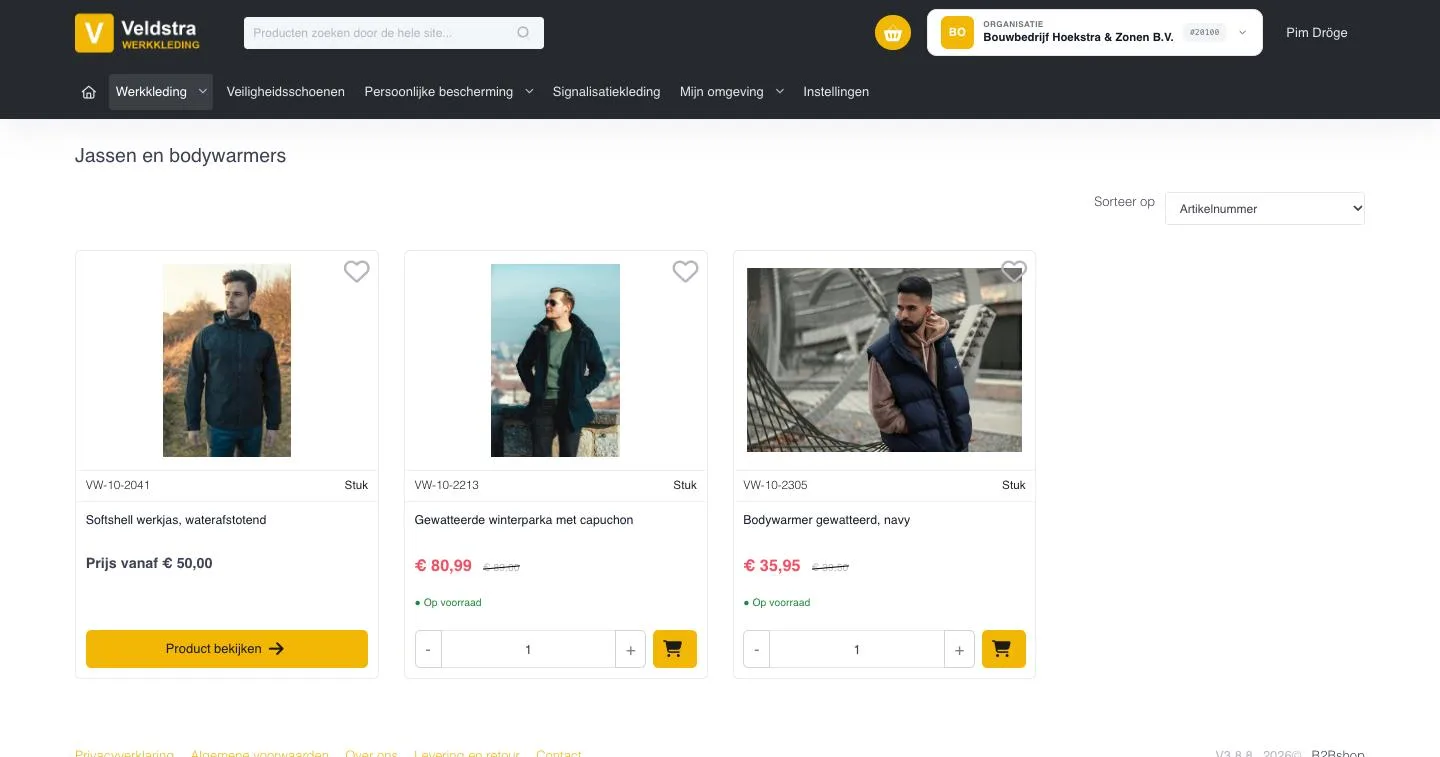Open the Softshell werkjas, waterafstotend product title
Image resolution: width=1440 pixels, height=757 pixels.
tap(176, 520)
